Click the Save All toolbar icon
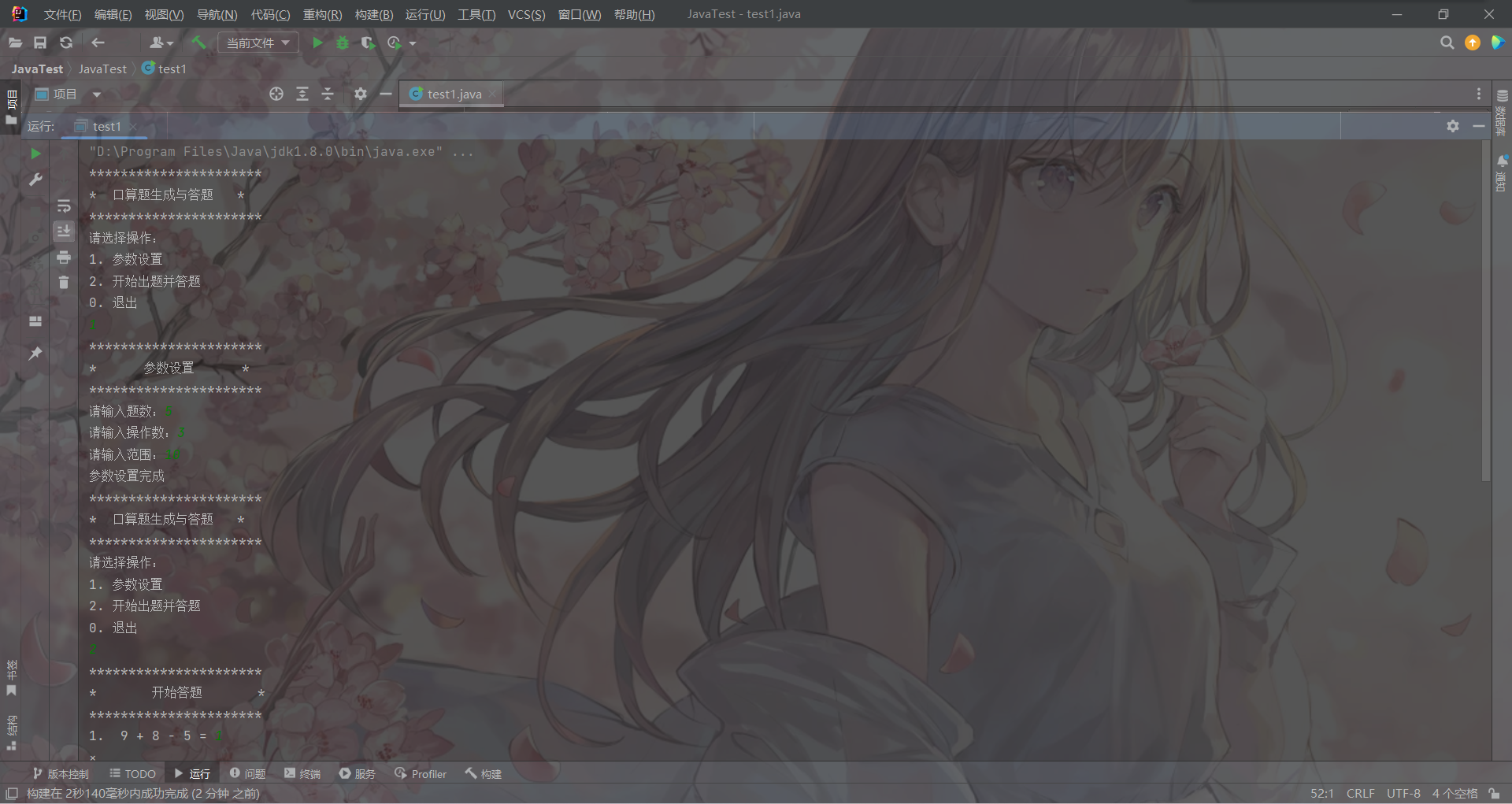 (40, 43)
